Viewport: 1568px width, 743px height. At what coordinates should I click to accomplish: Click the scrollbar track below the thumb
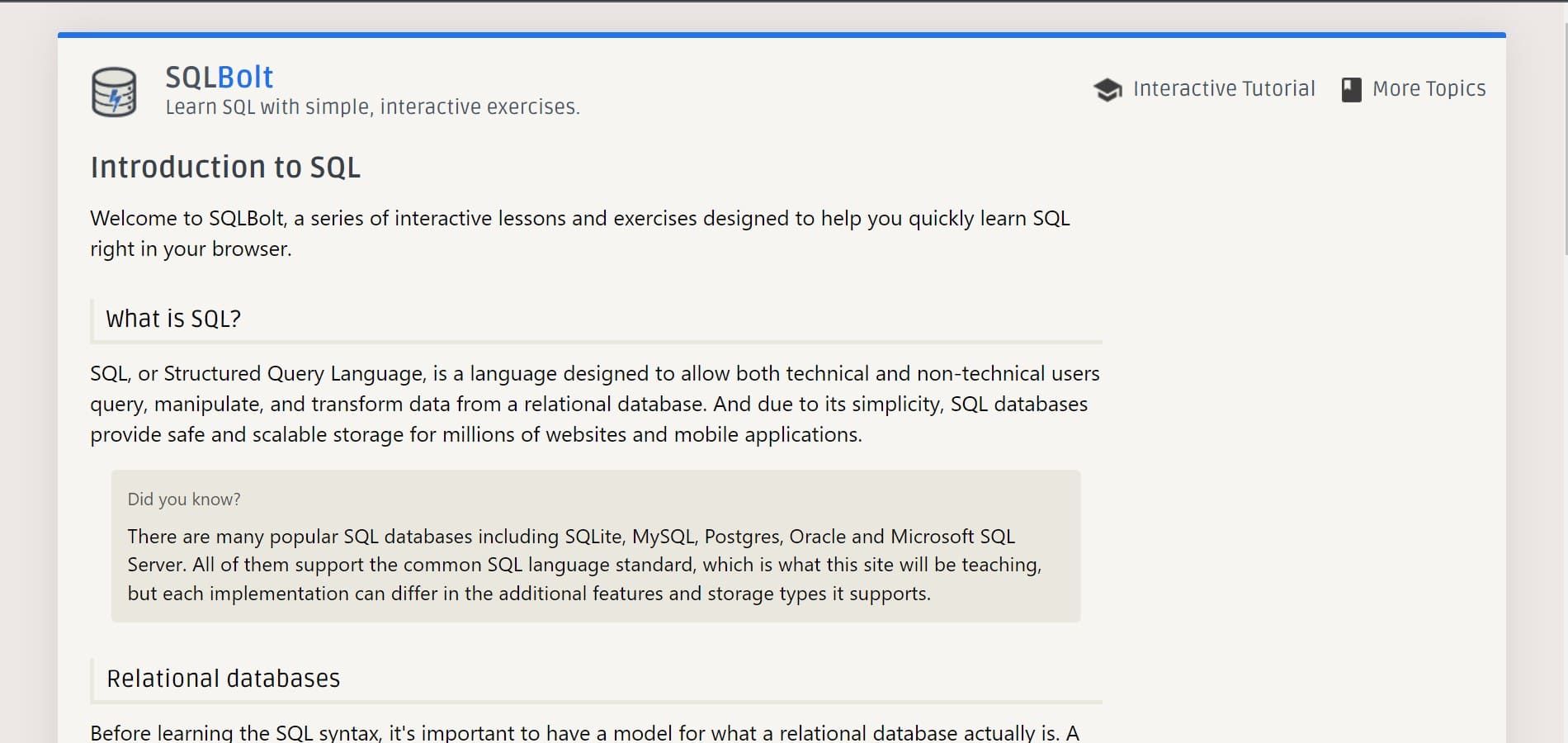pyautogui.click(x=1565, y=495)
